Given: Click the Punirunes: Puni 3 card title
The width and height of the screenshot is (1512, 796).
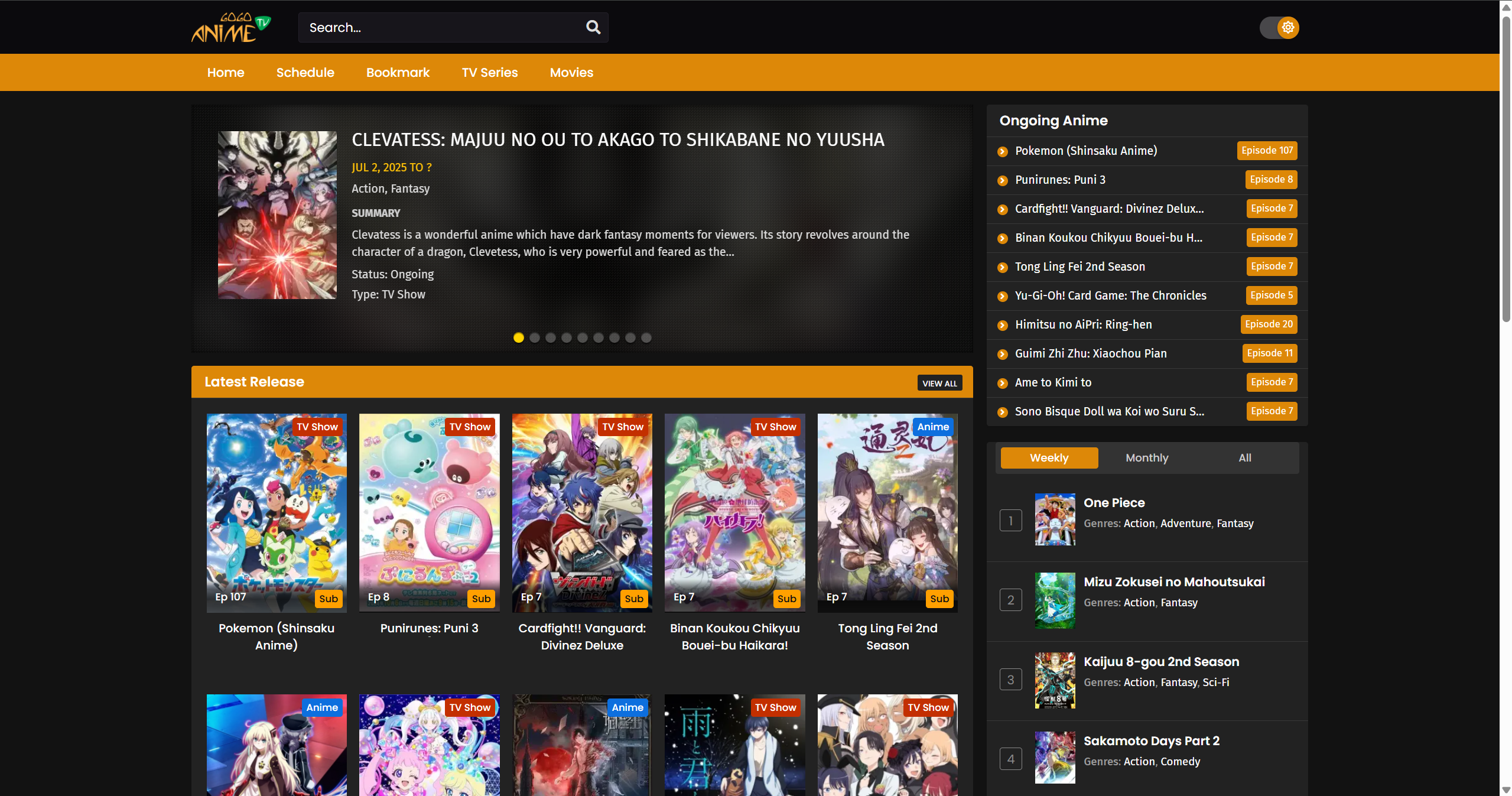Looking at the screenshot, I should (430, 628).
